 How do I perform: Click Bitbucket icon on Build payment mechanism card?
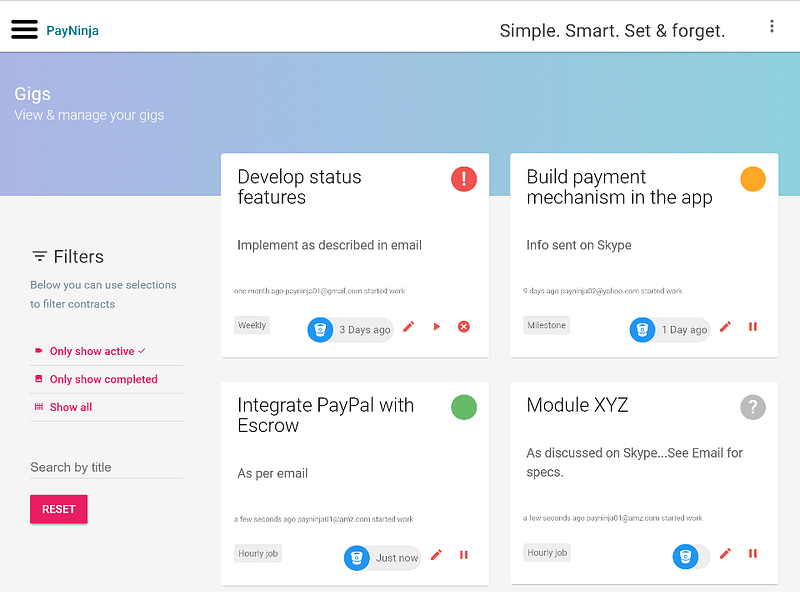coord(642,330)
